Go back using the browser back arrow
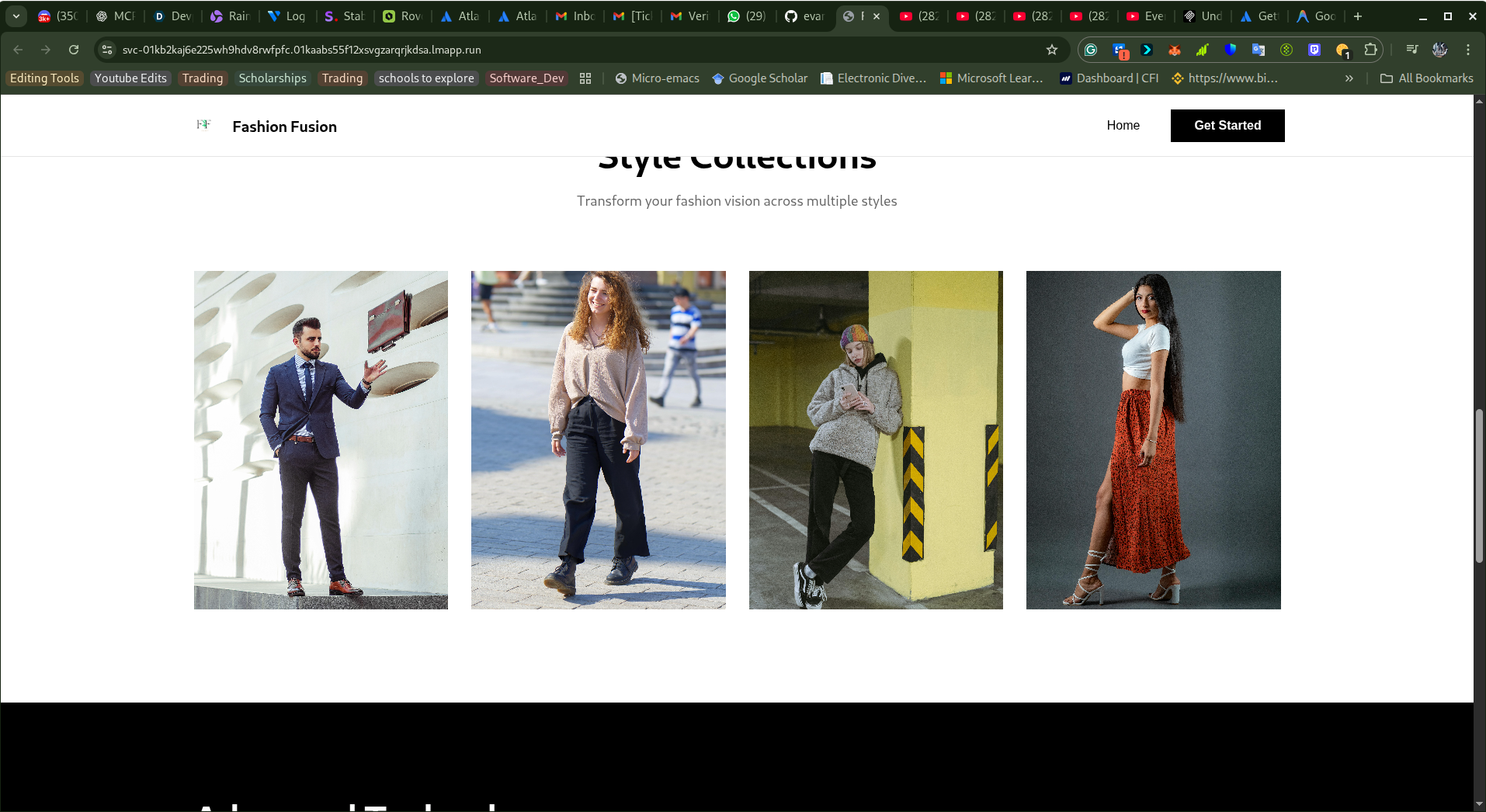The image size is (1486, 812). point(18,50)
